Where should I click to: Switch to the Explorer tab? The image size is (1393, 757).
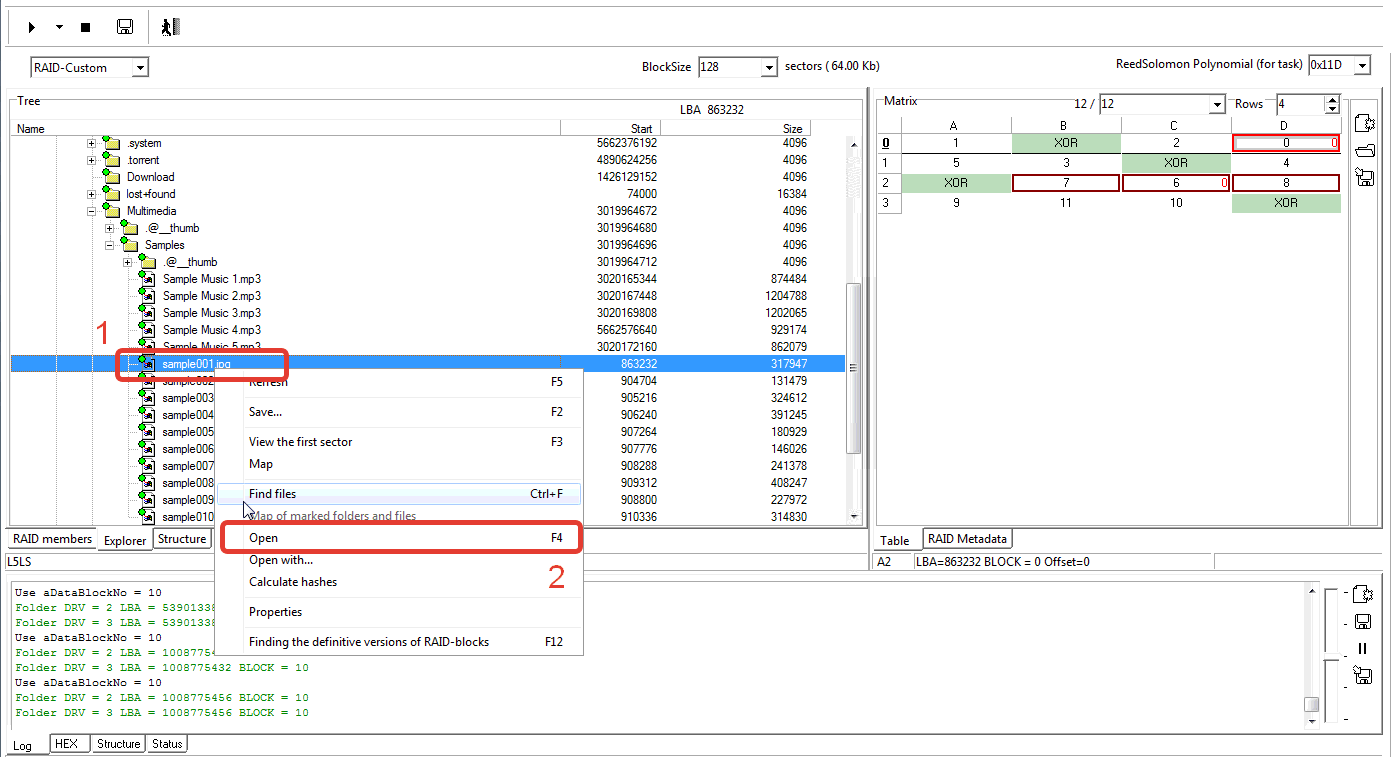[125, 540]
